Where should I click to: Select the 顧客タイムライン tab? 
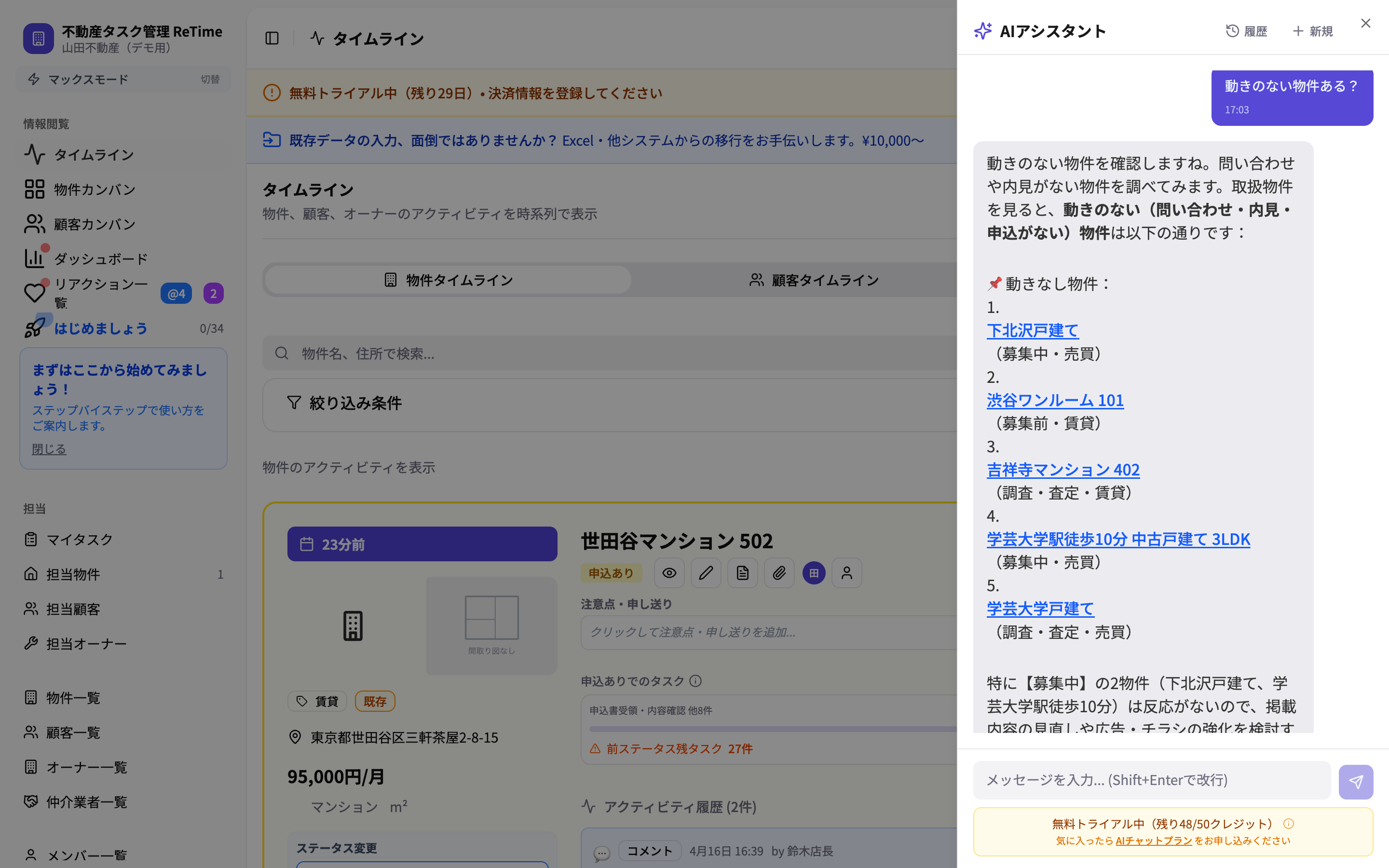tap(813, 280)
